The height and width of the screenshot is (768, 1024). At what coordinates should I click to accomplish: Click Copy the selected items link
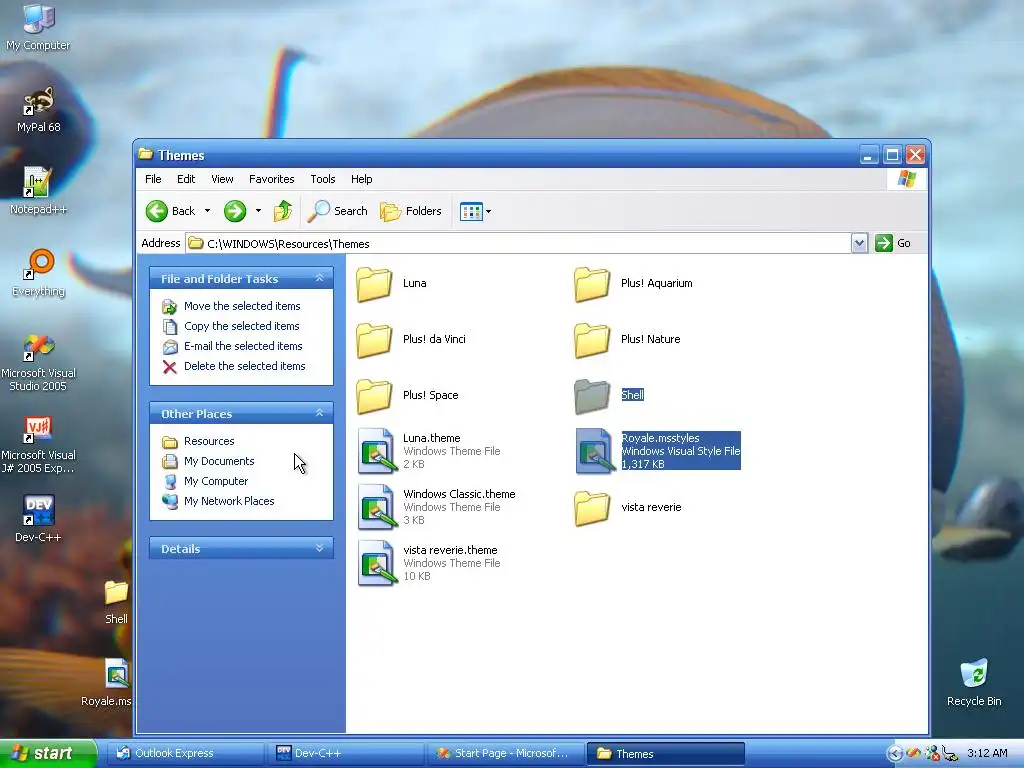coord(242,326)
